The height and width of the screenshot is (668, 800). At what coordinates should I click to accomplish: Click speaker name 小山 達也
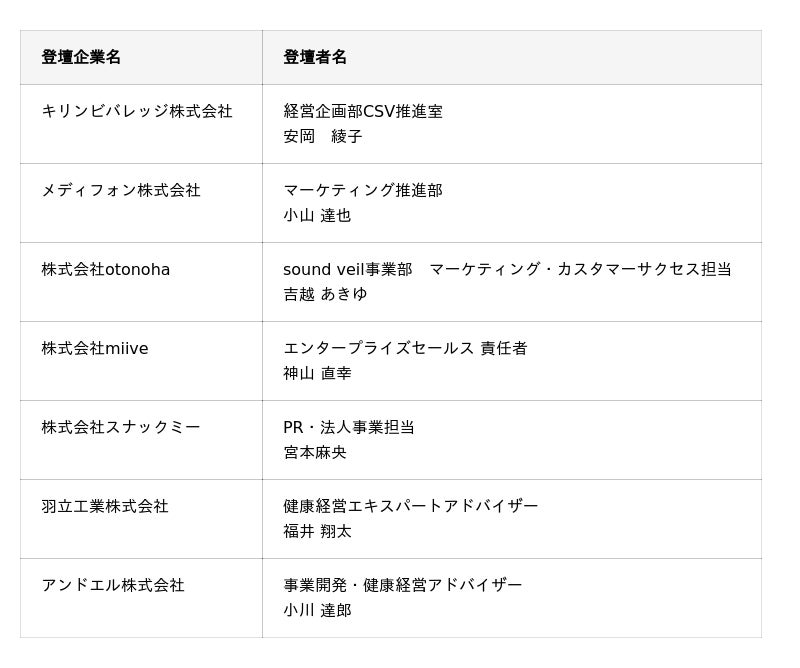(x=317, y=215)
